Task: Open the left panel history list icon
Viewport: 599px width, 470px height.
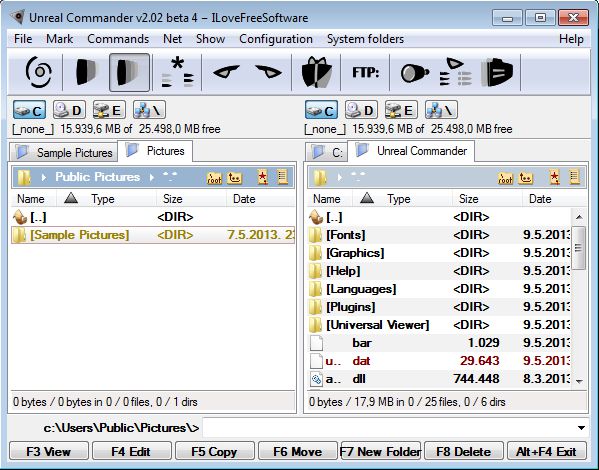Action: click(x=282, y=177)
